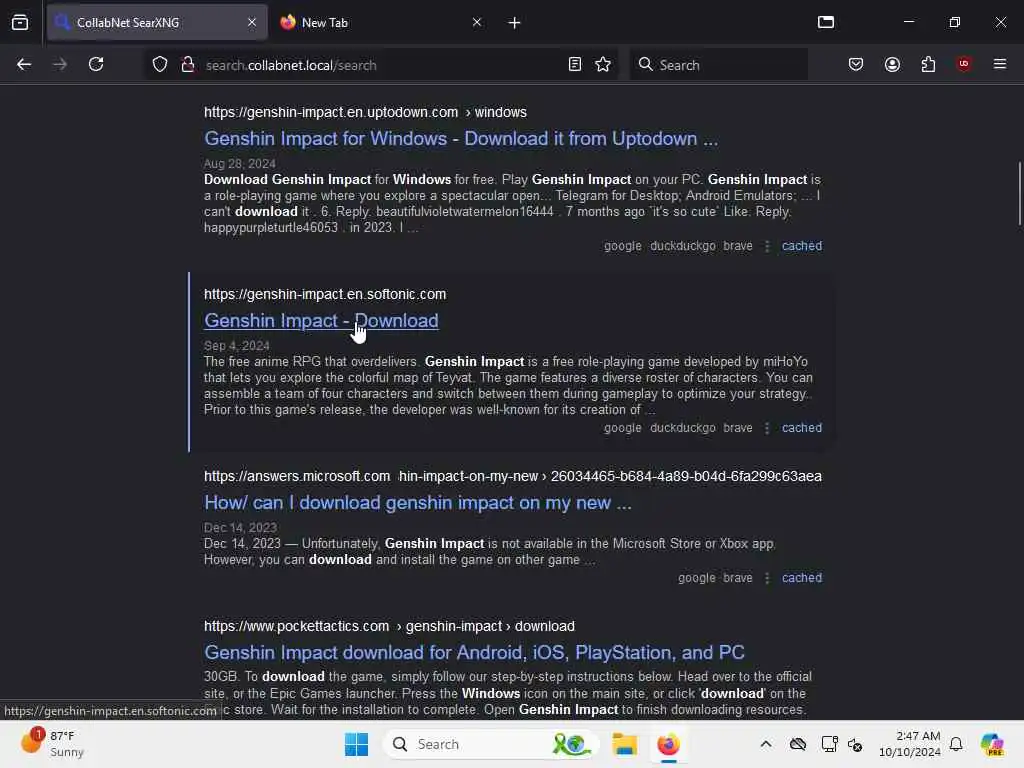Open Pocket Tactics Genshin Impact download link

(x=474, y=652)
